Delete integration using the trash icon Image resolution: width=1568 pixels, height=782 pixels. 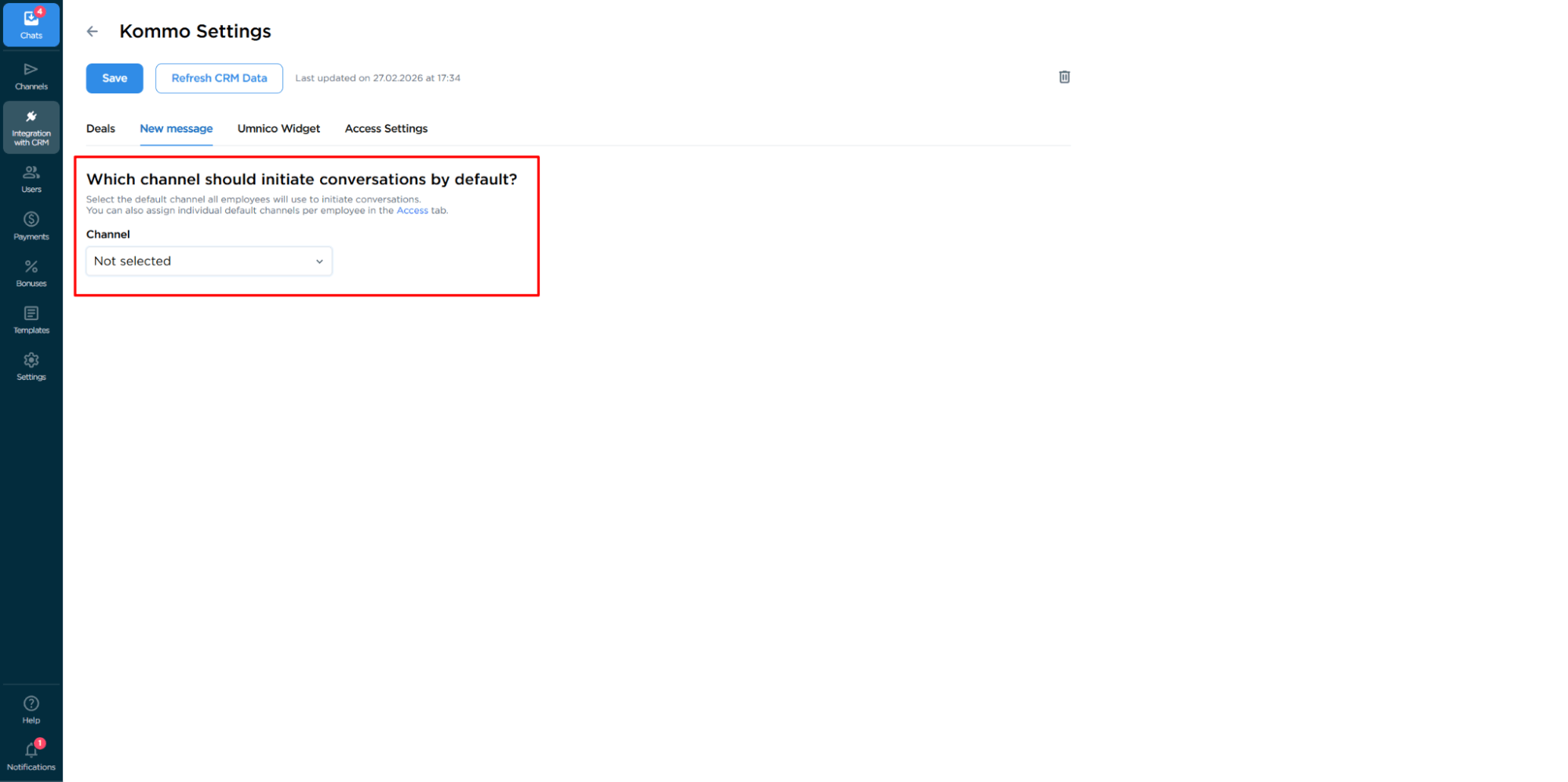[1064, 77]
